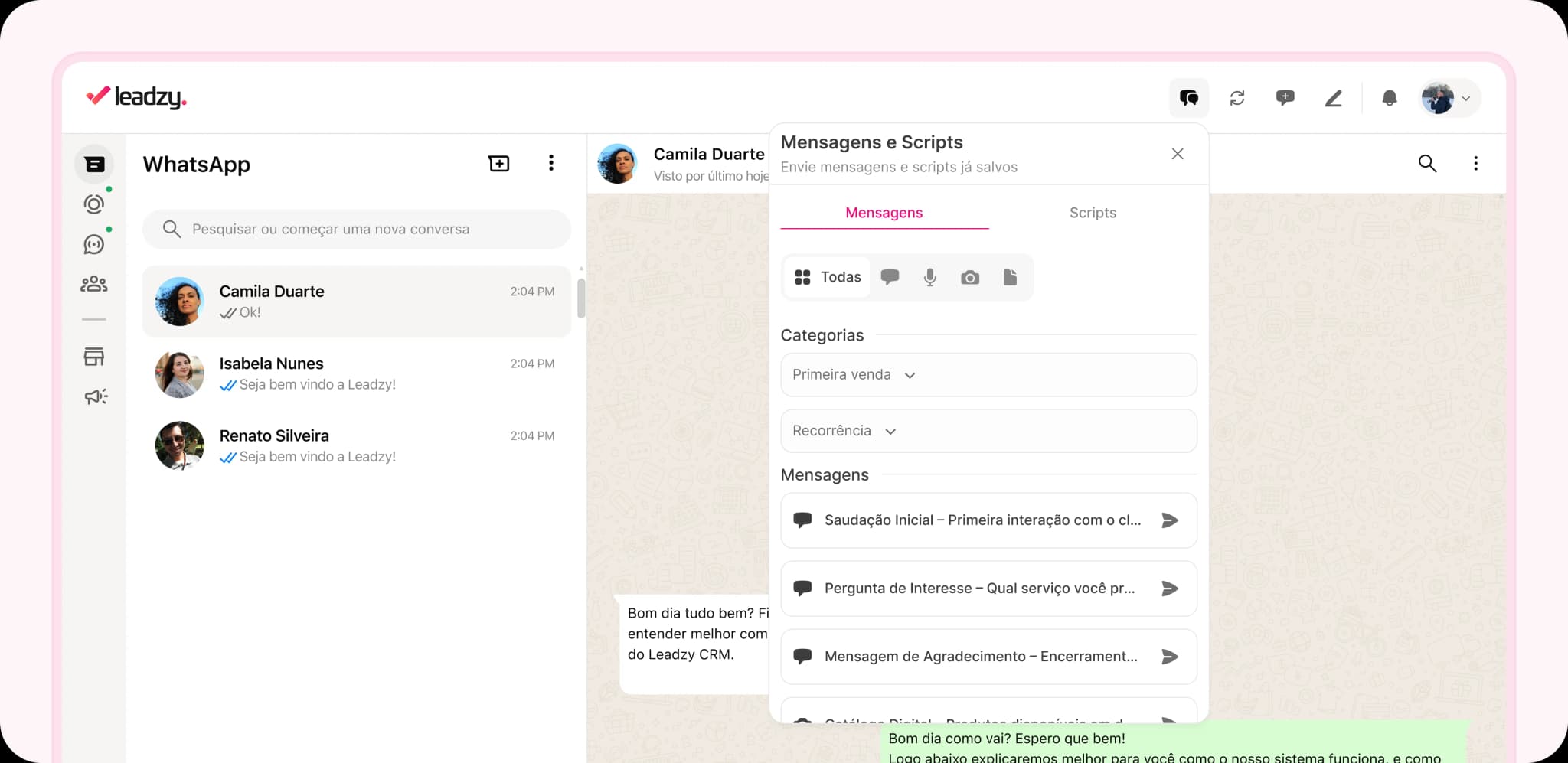
Task: Select the document file type filter
Action: 1010,277
